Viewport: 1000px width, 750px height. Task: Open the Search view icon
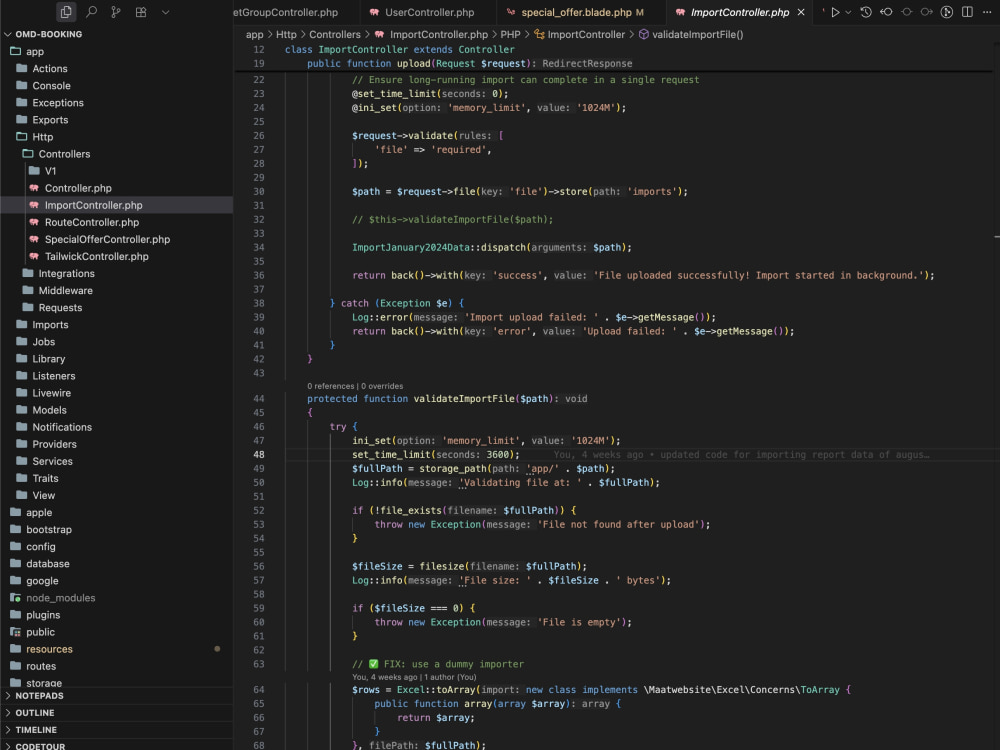pos(91,11)
